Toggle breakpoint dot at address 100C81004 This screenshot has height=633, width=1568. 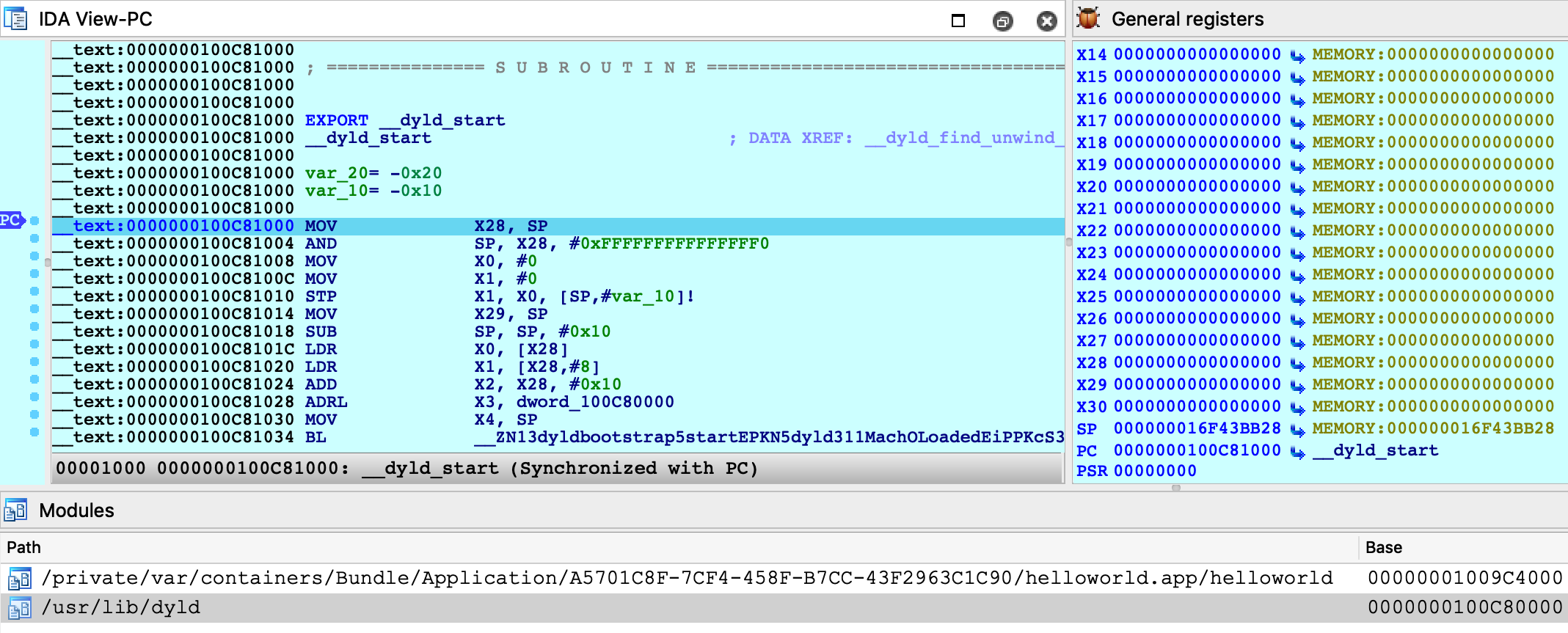tap(34, 238)
